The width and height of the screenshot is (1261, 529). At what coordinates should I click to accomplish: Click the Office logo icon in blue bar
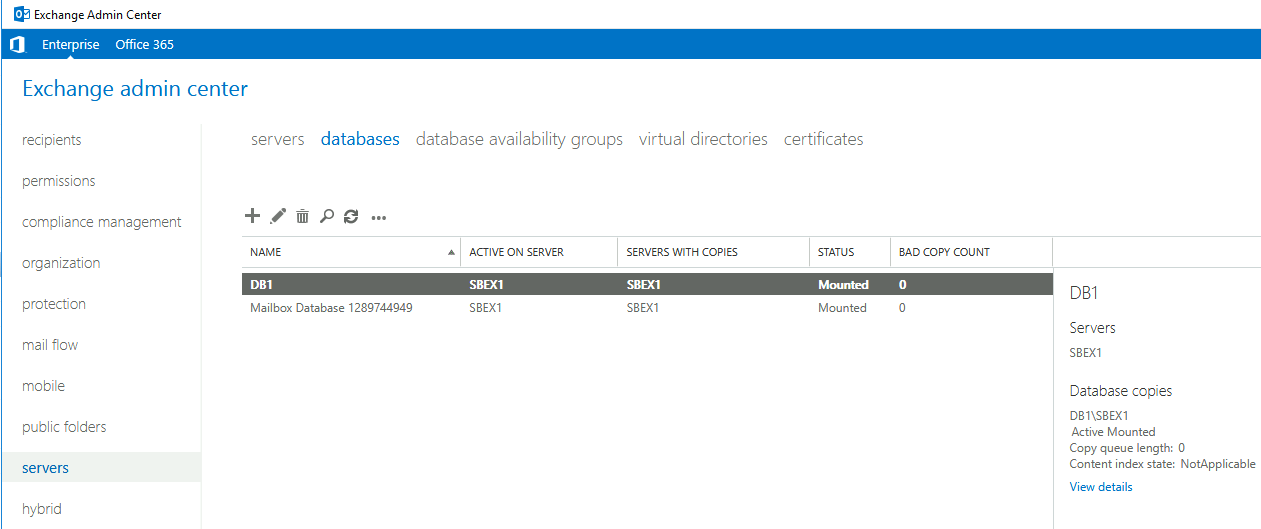tap(17, 44)
